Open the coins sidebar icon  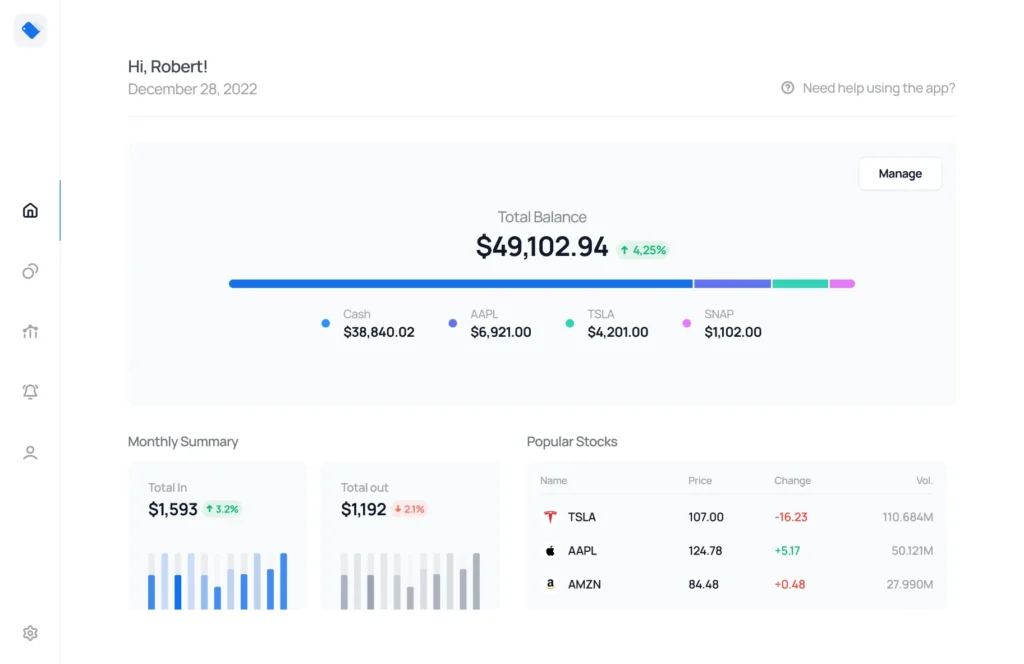(x=30, y=271)
